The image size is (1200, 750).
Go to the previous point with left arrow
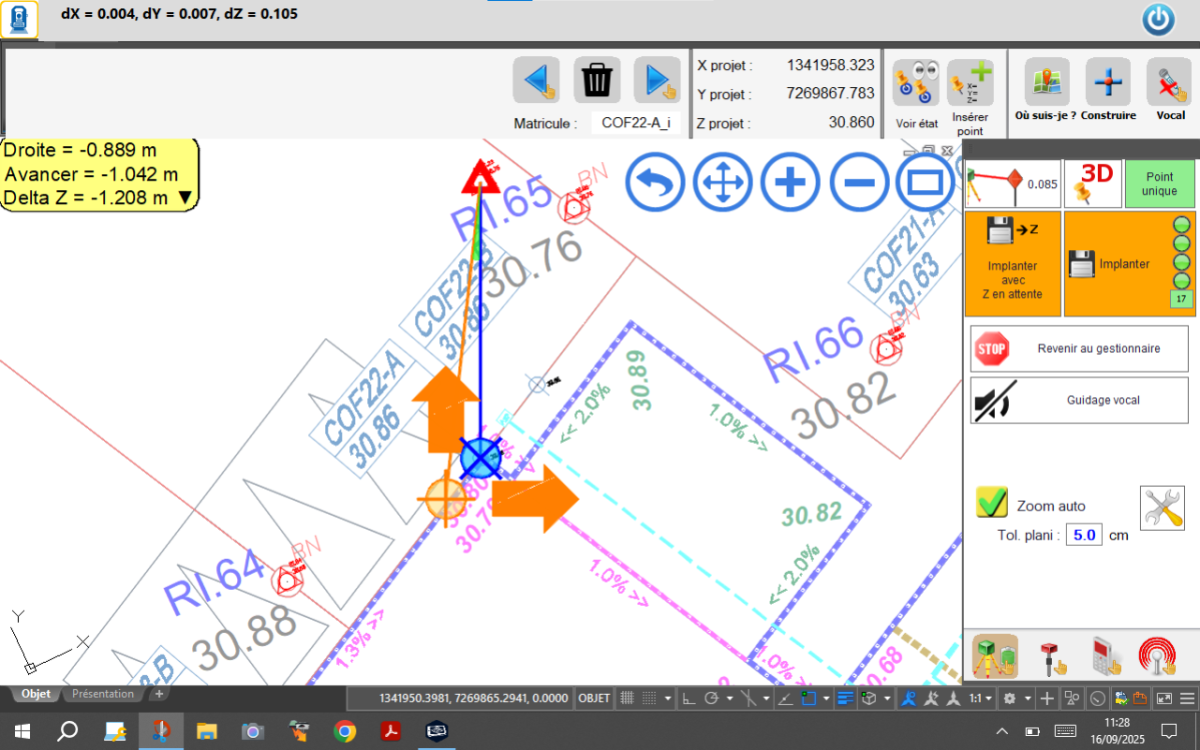tap(536, 80)
